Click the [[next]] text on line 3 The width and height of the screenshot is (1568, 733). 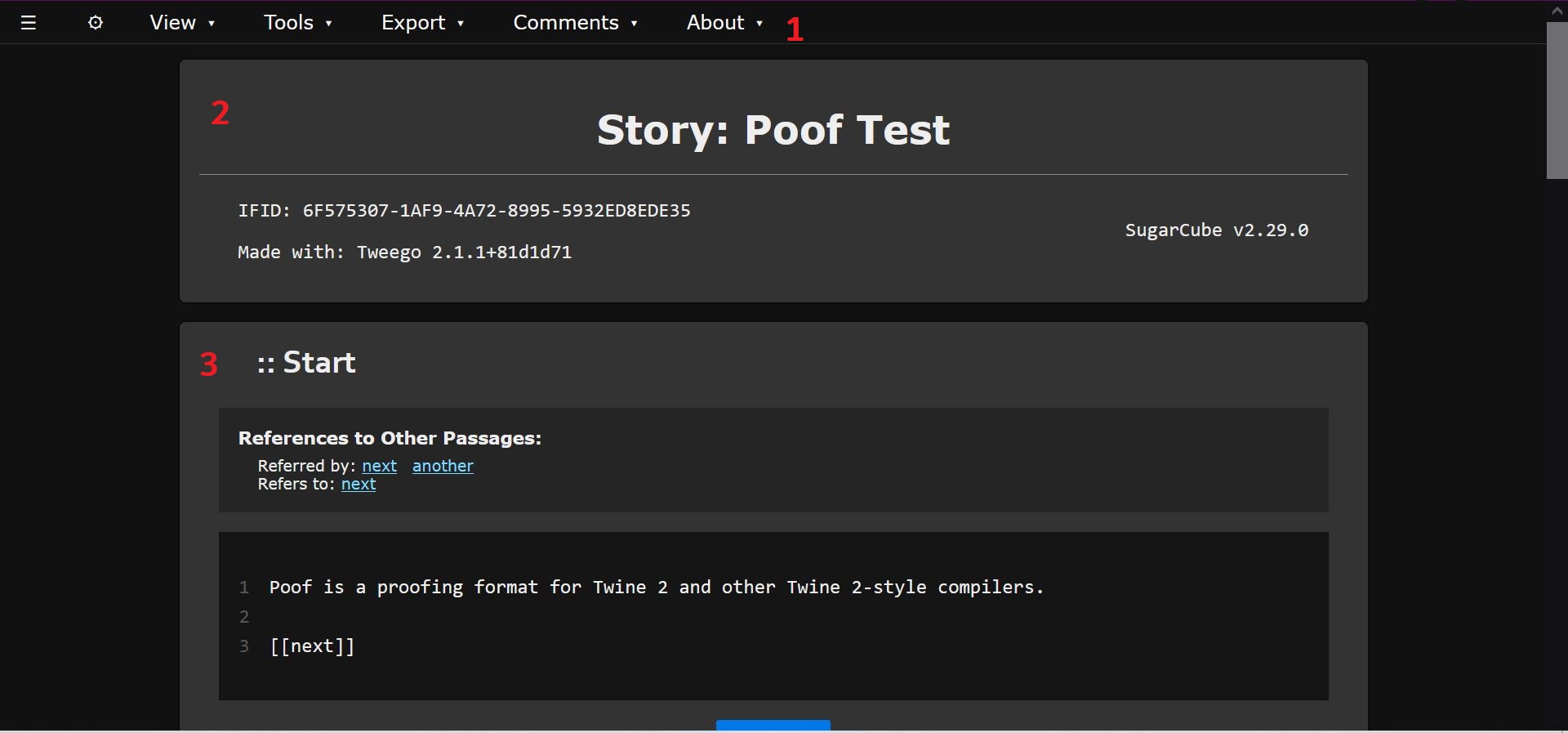tap(312, 646)
